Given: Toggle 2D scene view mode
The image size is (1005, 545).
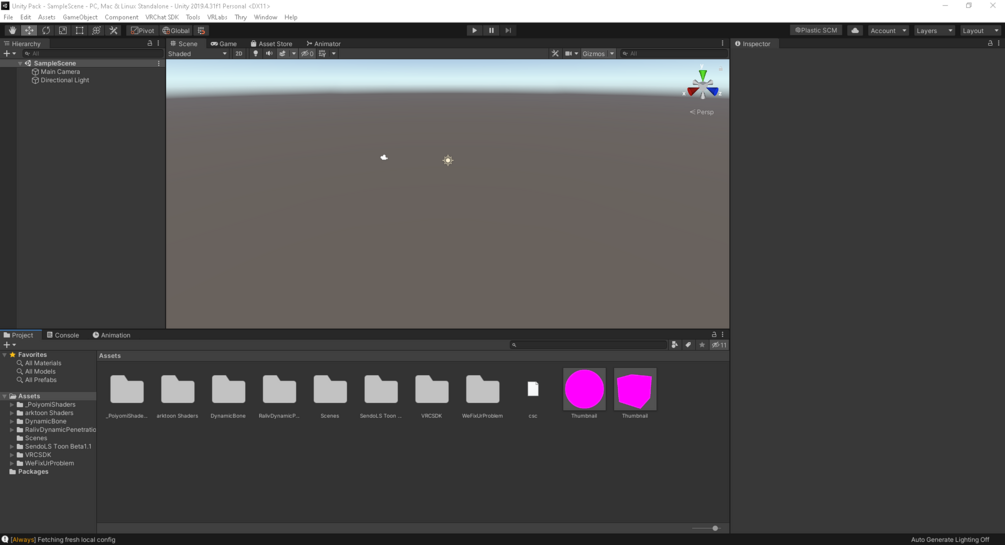Looking at the screenshot, I should [x=239, y=53].
